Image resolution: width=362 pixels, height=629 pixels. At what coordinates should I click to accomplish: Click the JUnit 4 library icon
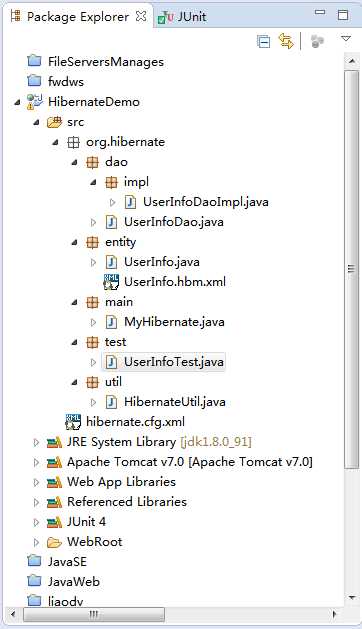pos(54,522)
